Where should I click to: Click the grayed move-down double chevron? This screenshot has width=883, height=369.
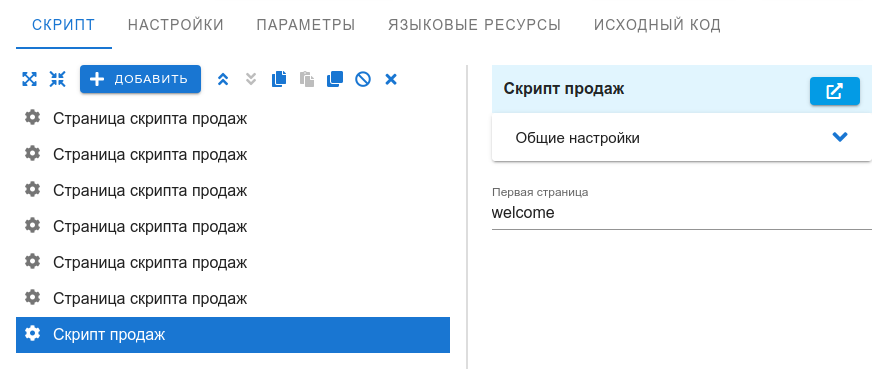coord(251,79)
